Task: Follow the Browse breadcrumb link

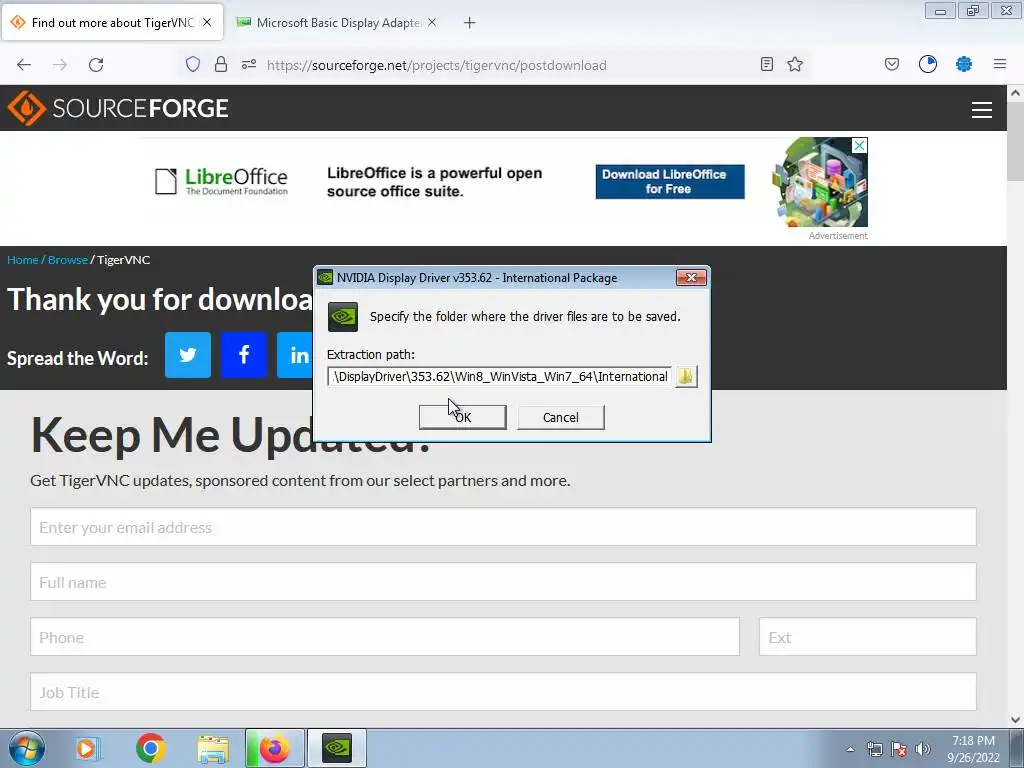Action: click(67, 259)
